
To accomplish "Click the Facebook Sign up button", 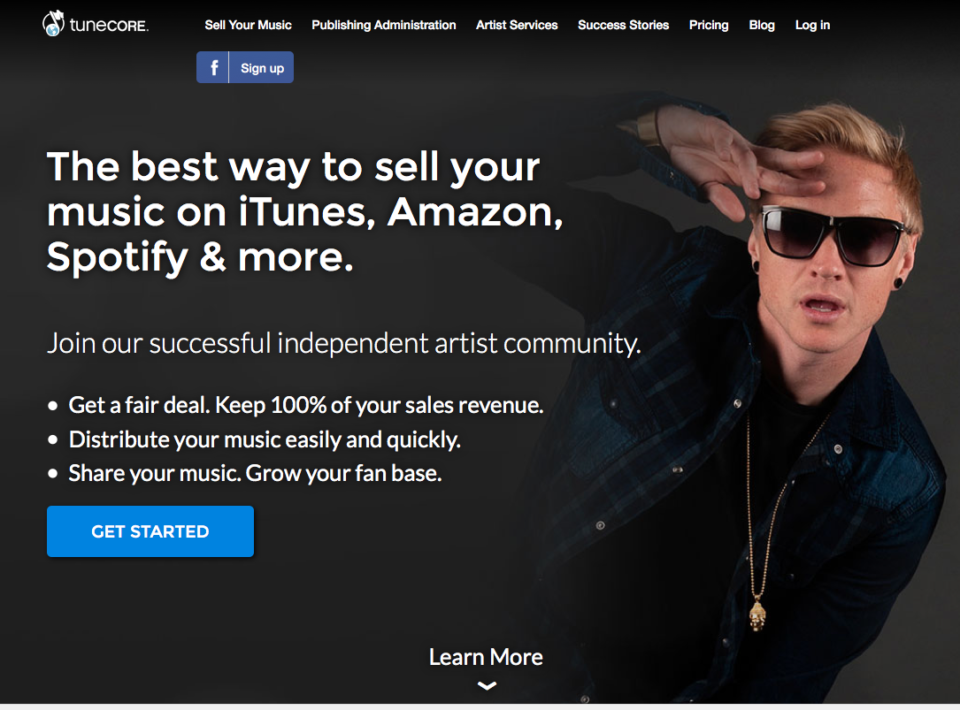I will 245,67.
